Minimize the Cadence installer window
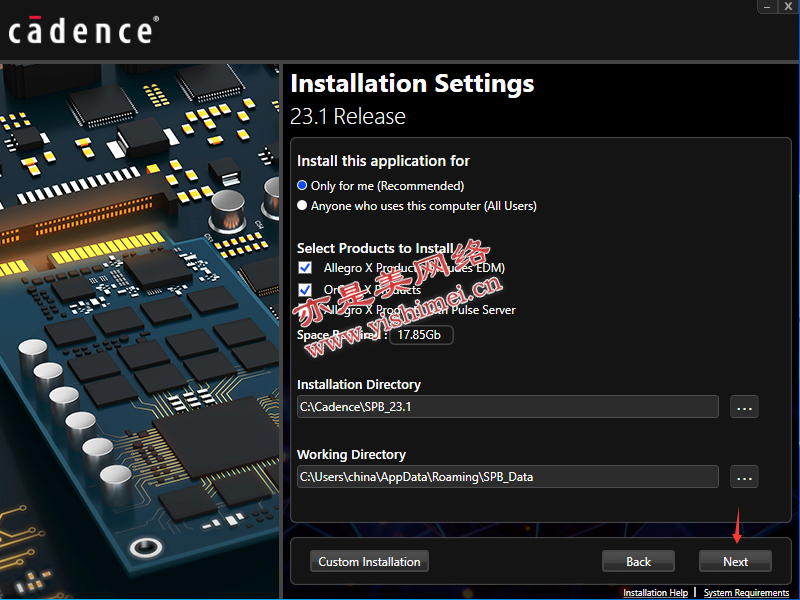 [x=767, y=7]
